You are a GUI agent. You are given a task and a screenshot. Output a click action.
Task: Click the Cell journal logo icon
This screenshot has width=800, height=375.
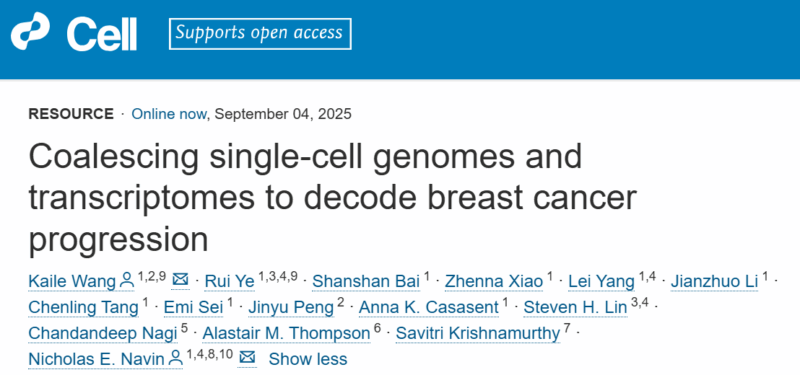click(30, 32)
